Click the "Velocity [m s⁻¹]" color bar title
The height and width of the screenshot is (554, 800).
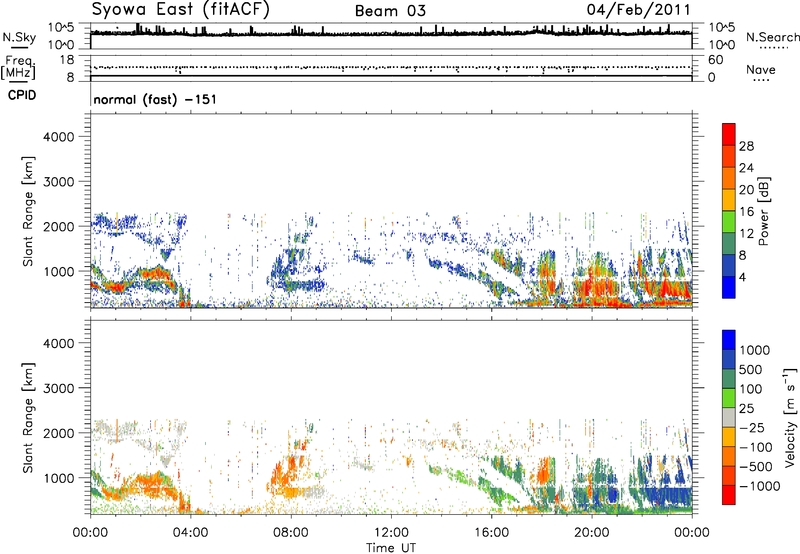tap(790, 417)
